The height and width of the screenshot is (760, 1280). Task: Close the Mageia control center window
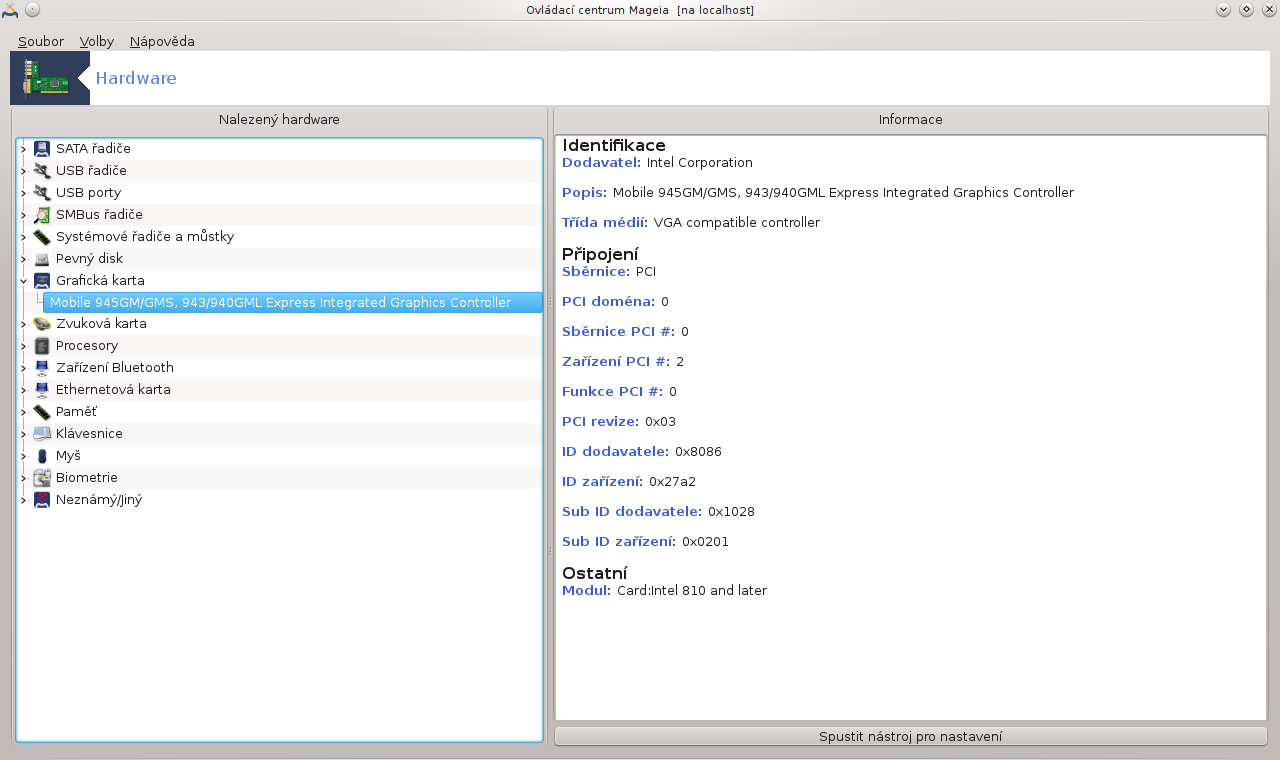(1268, 10)
